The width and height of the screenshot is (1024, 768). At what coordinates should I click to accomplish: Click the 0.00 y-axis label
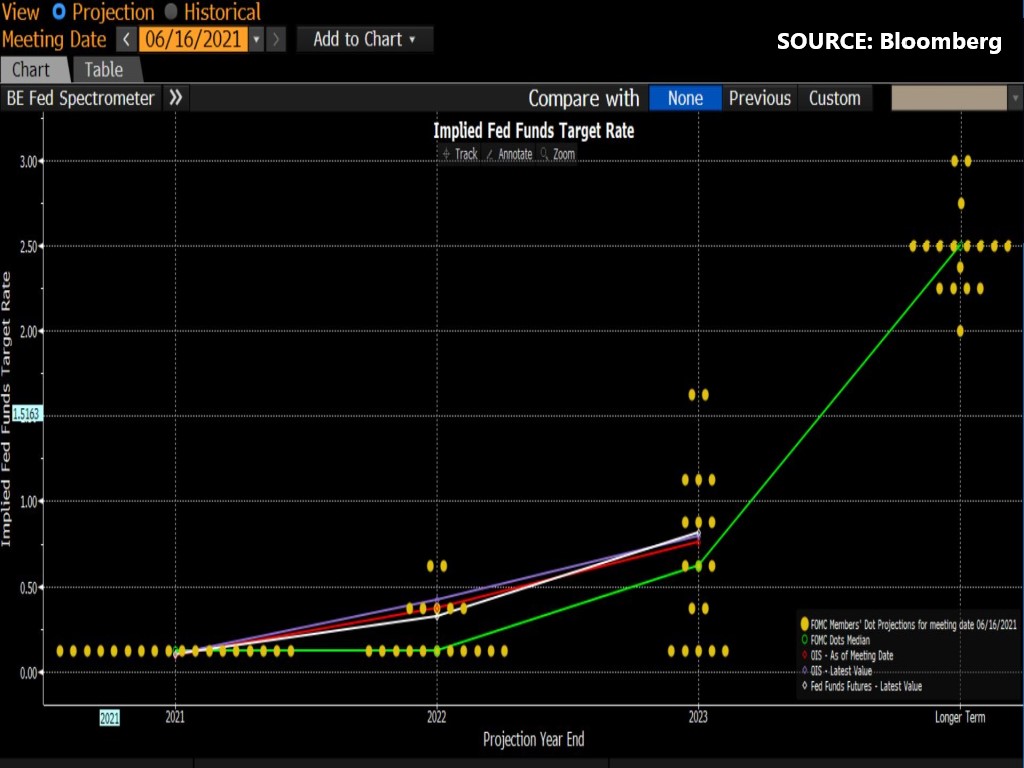(x=28, y=673)
